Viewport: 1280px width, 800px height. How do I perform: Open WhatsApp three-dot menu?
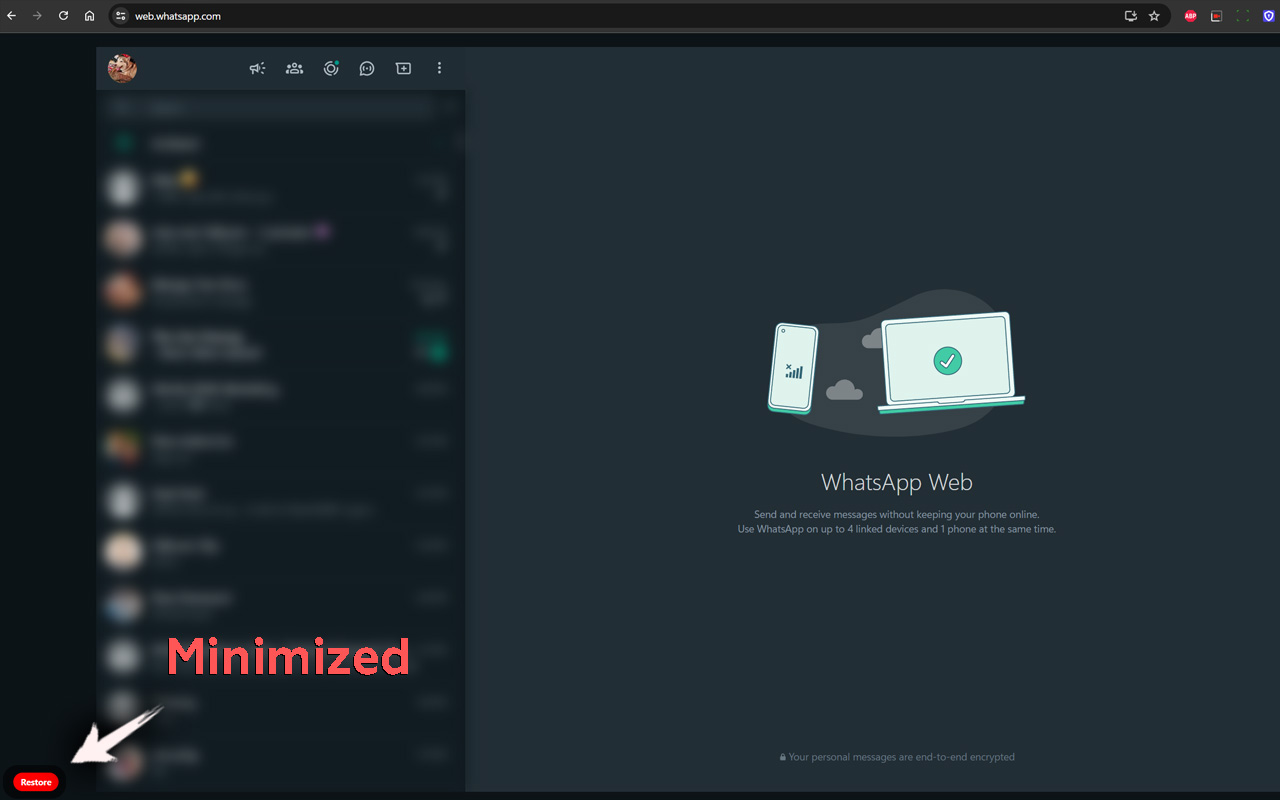point(439,68)
